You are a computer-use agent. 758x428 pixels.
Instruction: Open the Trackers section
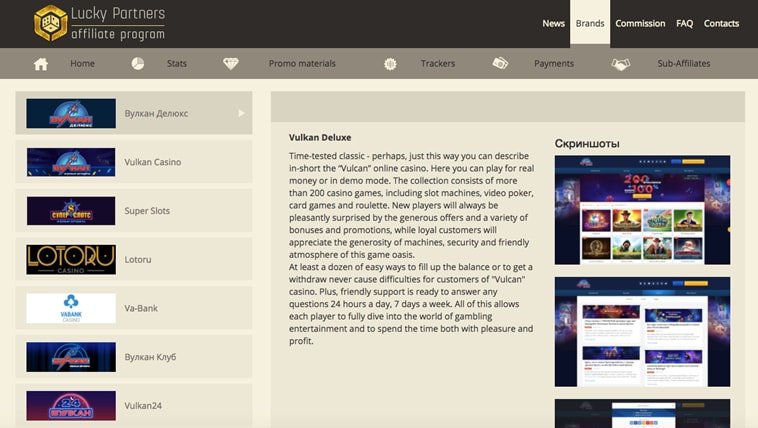[437, 63]
